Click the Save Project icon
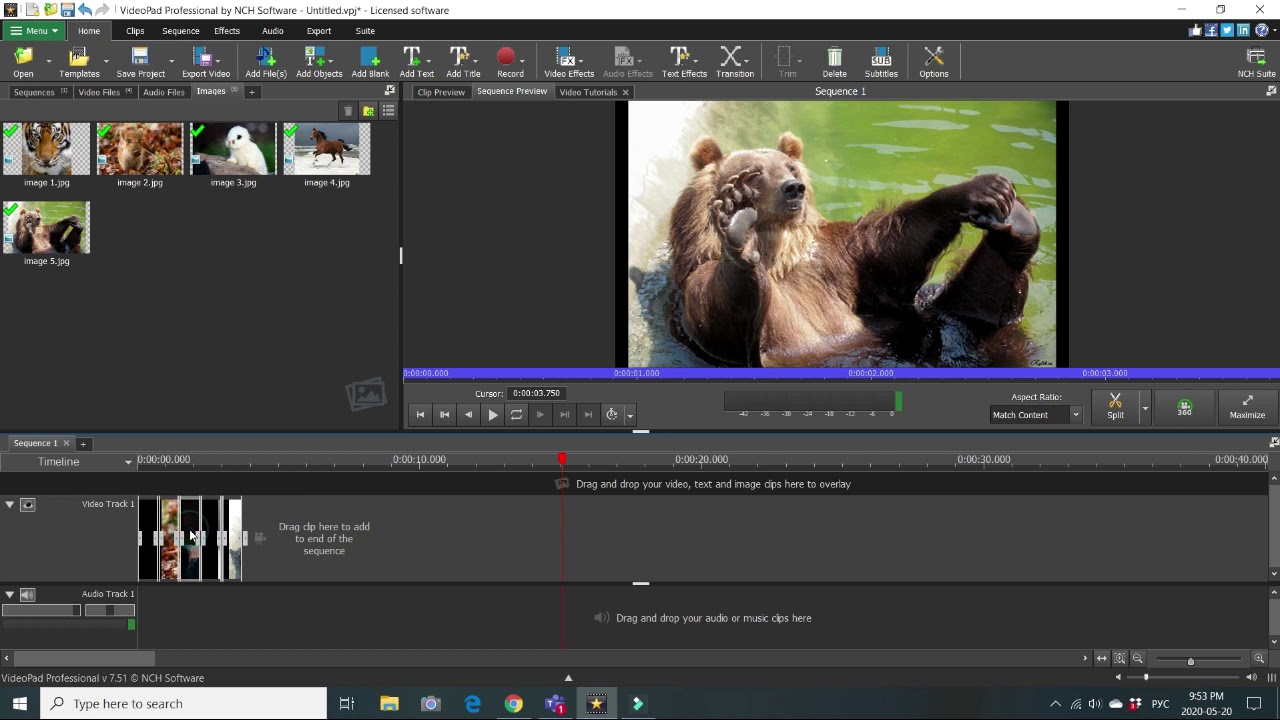This screenshot has width=1280, height=720. [x=140, y=62]
